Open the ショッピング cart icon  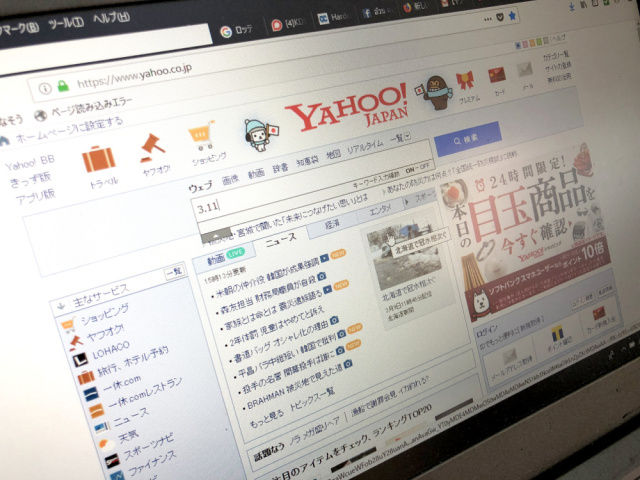click(x=202, y=136)
